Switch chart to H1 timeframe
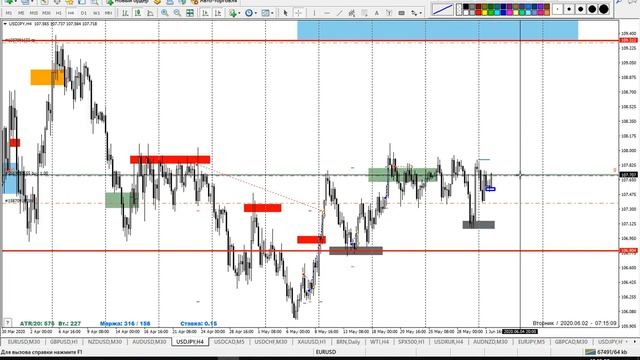The width and height of the screenshot is (640, 360). click(59, 13)
